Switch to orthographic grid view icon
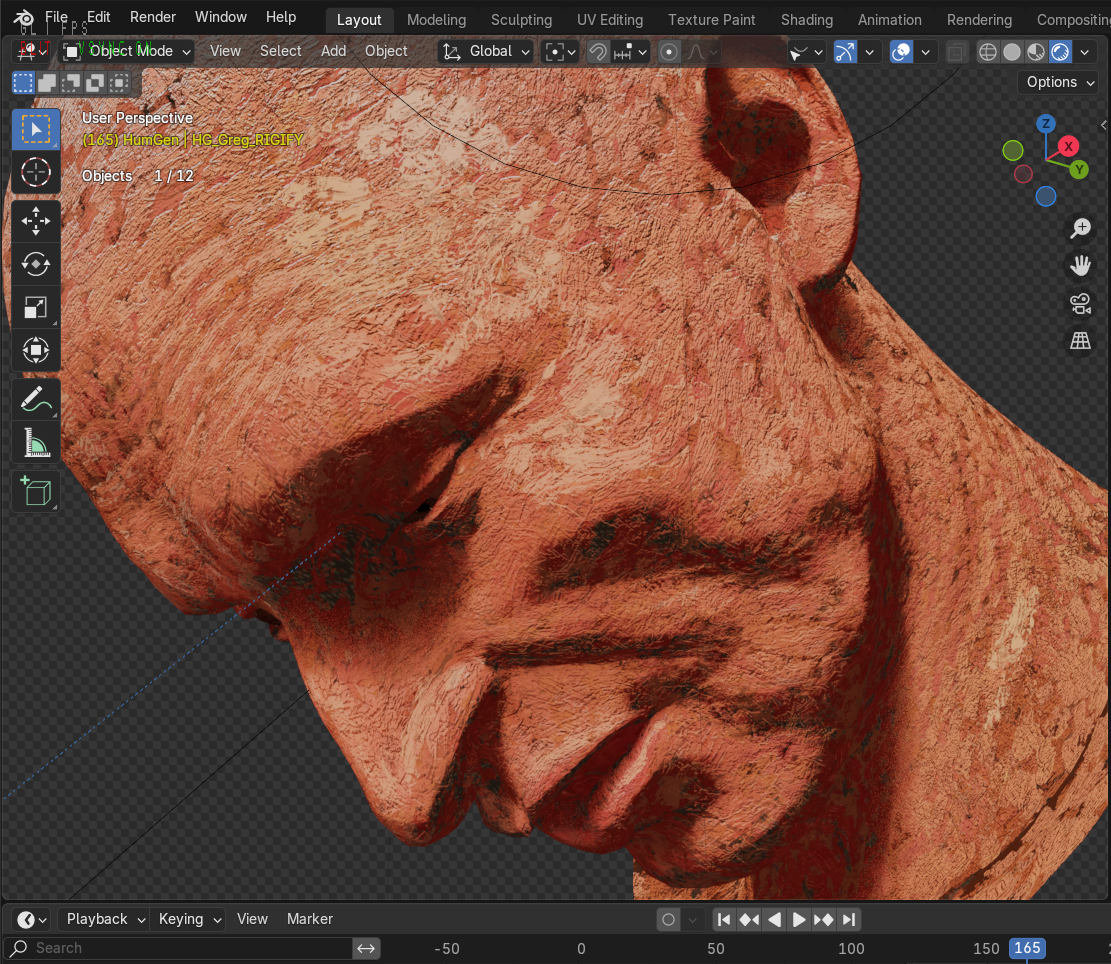Image resolution: width=1111 pixels, height=964 pixels. tap(1080, 341)
